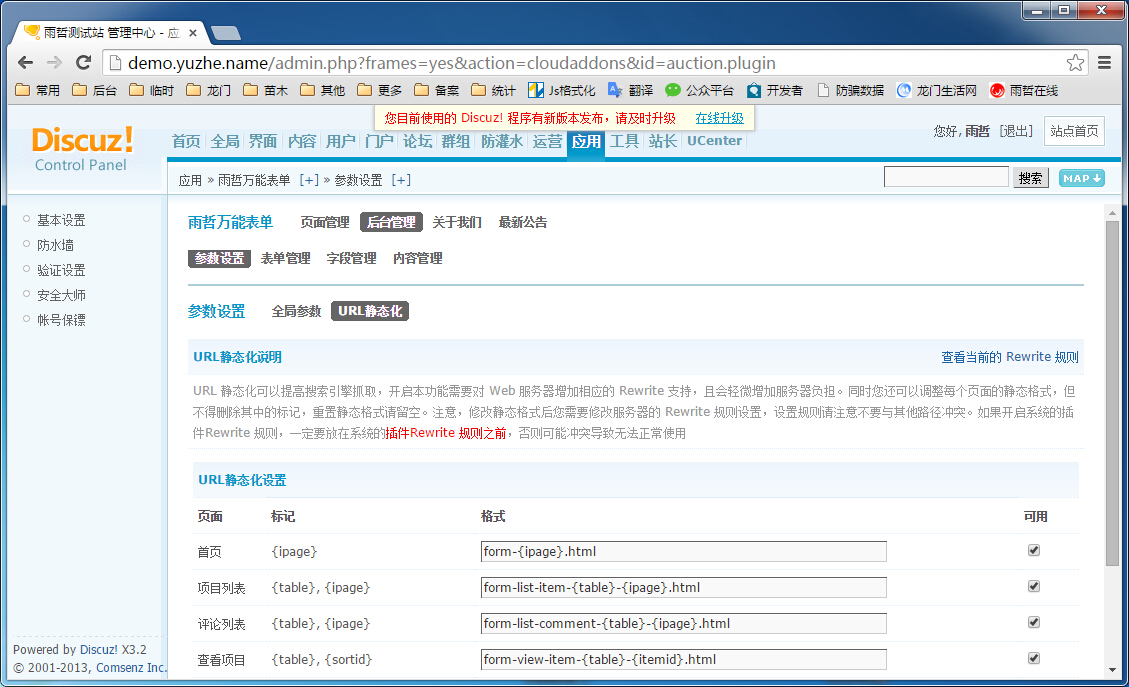The height and width of the screenshot is (687, 1129).
Task: Navigate back with the browser arrow
Action: (25, 62)
